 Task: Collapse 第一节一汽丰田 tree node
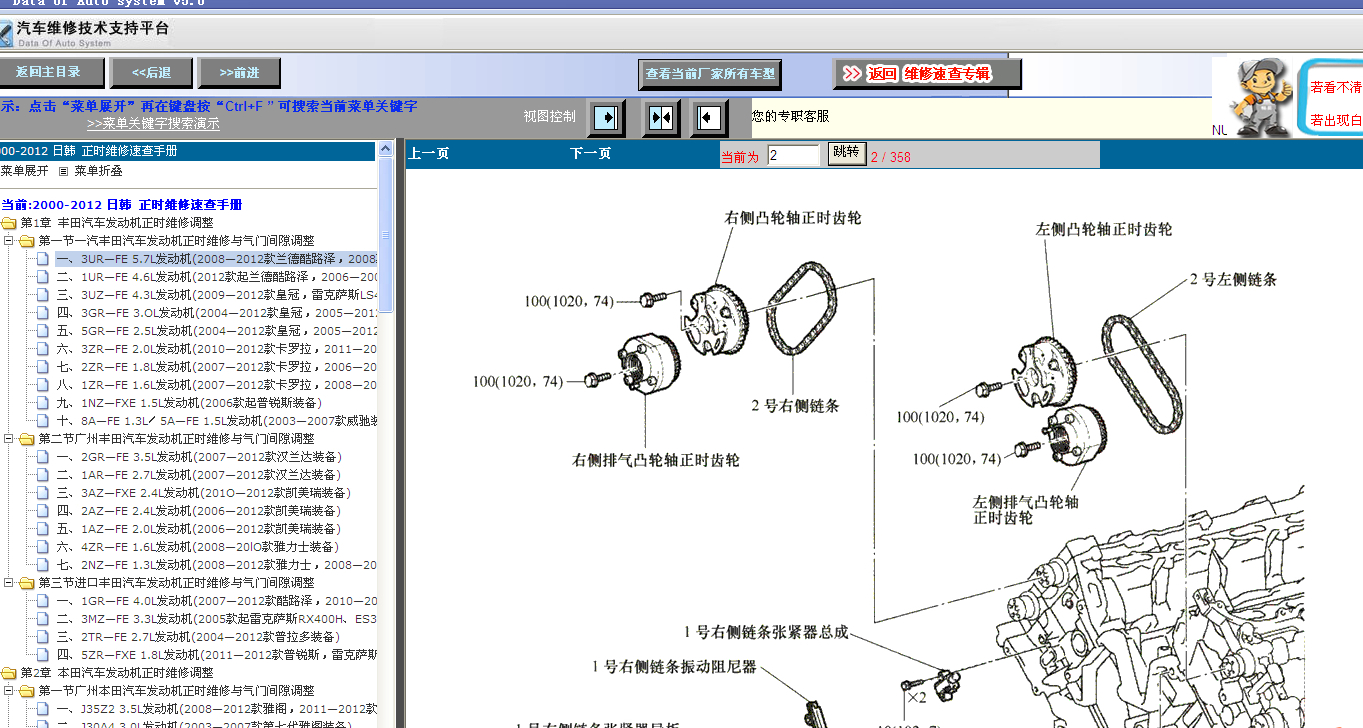(9, 241)
